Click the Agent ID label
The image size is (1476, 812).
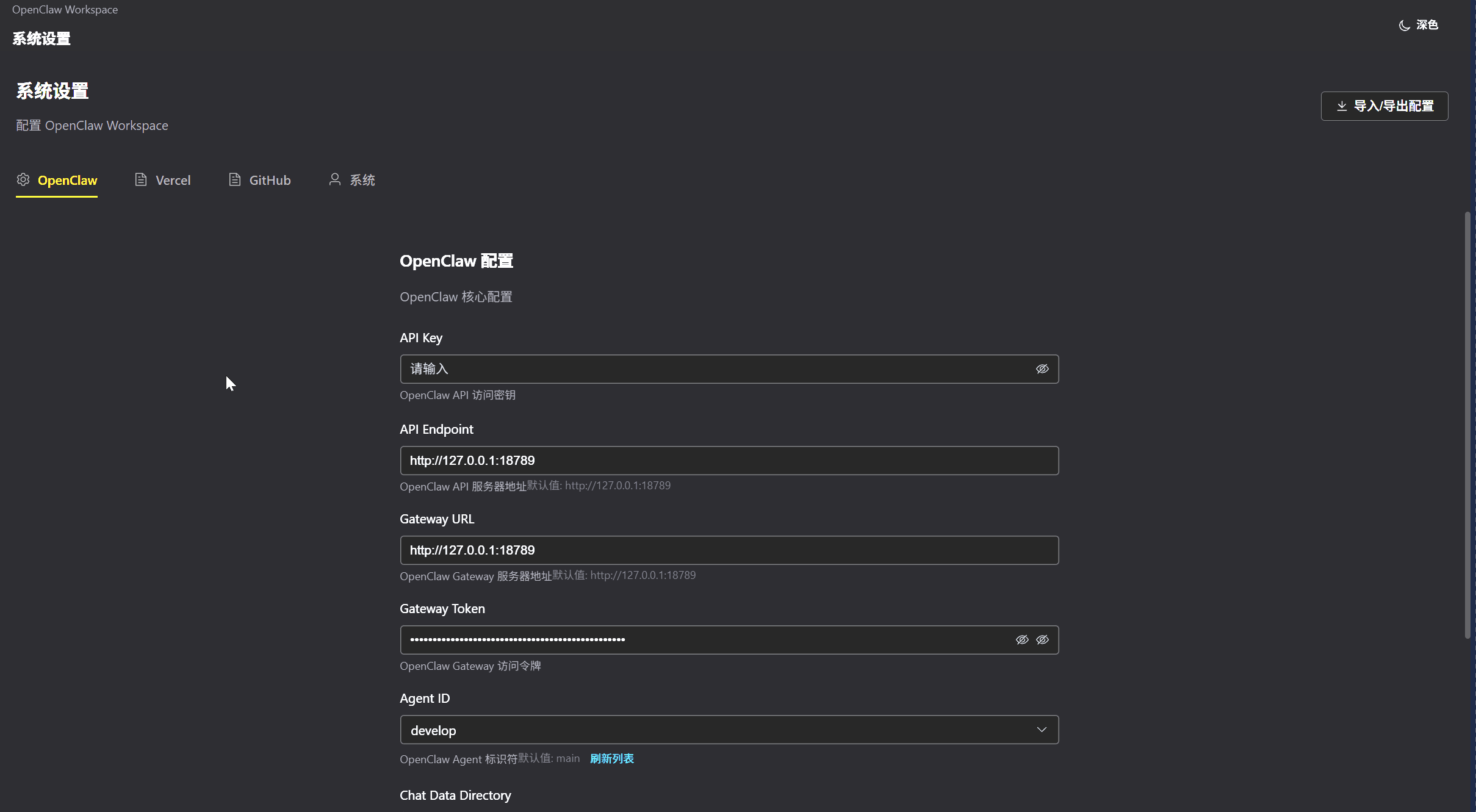[x=425, y=699]
